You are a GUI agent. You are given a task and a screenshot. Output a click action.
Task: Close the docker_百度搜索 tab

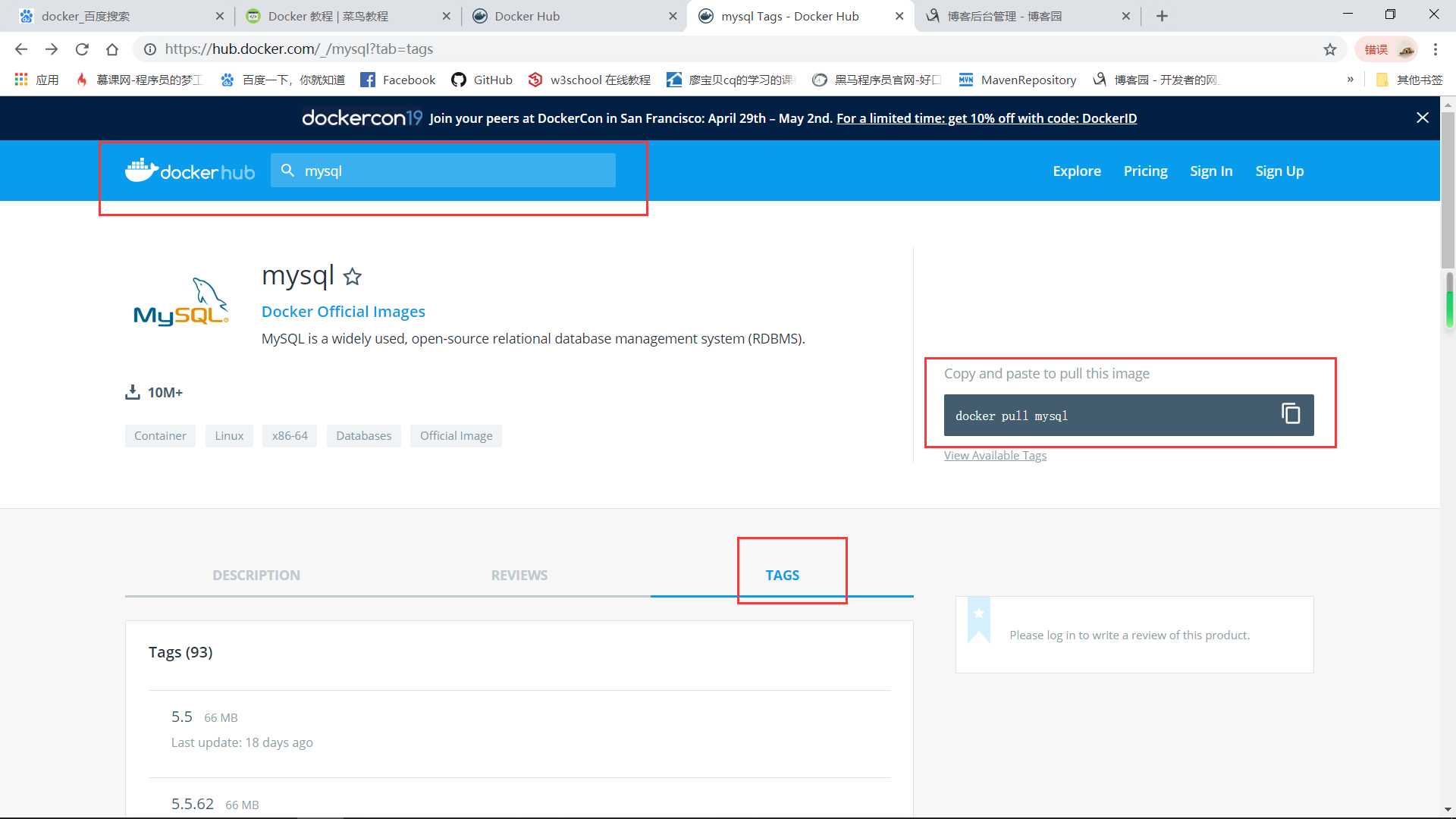[220, 16]
